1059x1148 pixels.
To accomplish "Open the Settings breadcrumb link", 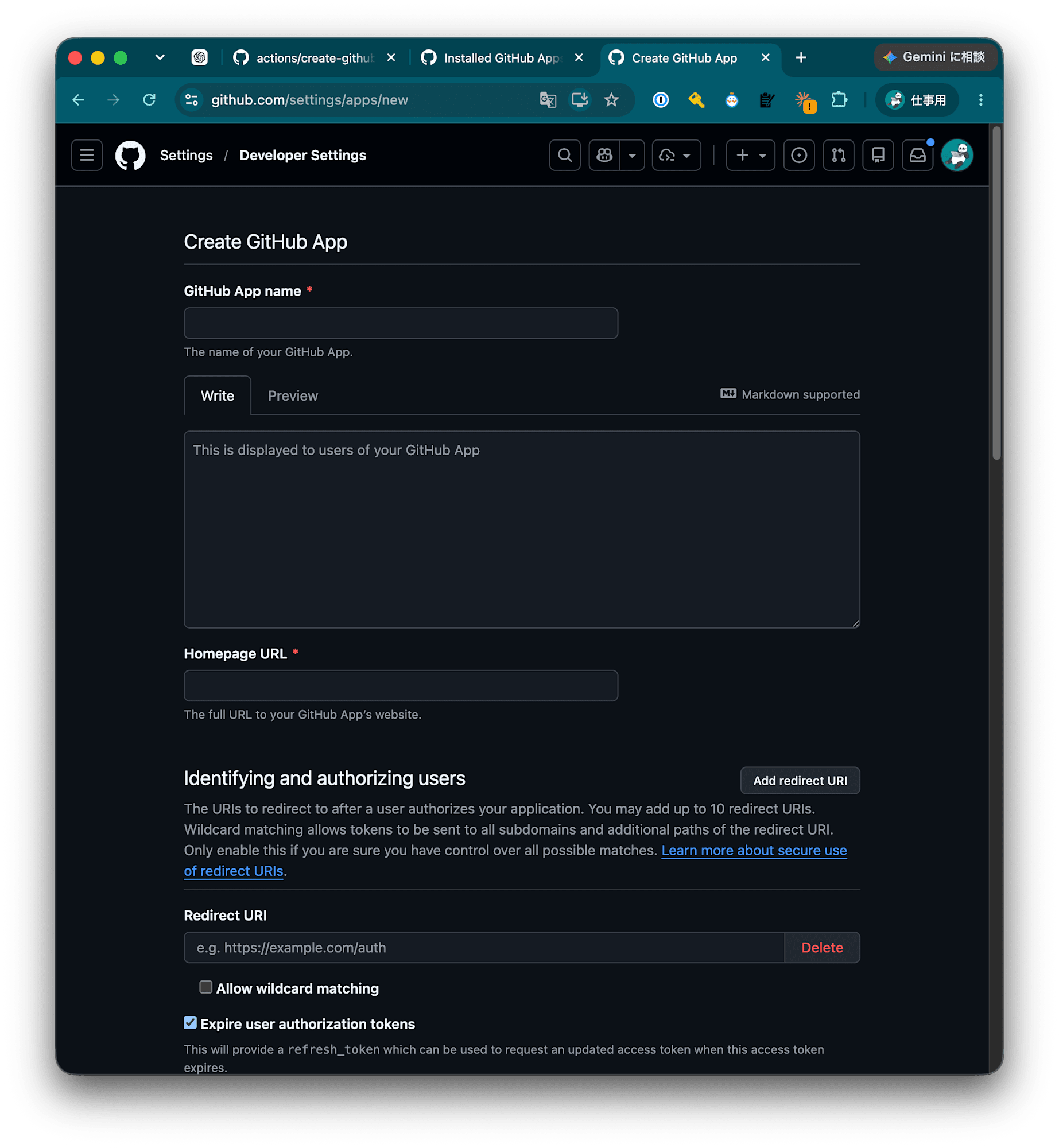I will [186, 155].
